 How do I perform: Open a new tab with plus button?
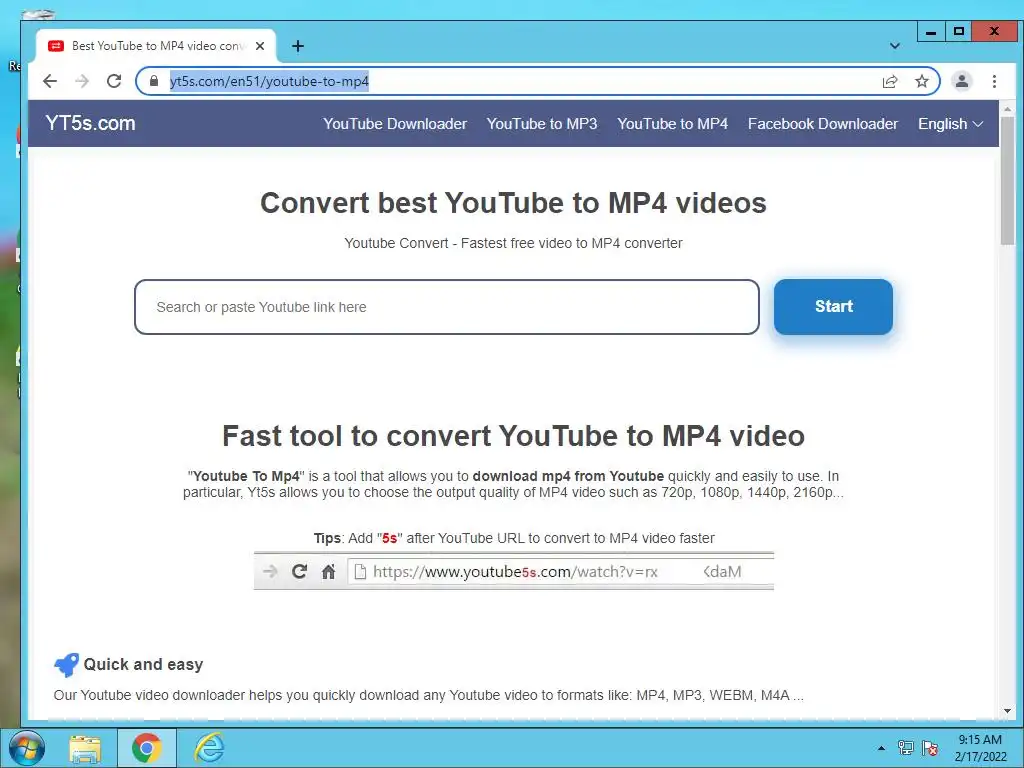click(298, 46)
